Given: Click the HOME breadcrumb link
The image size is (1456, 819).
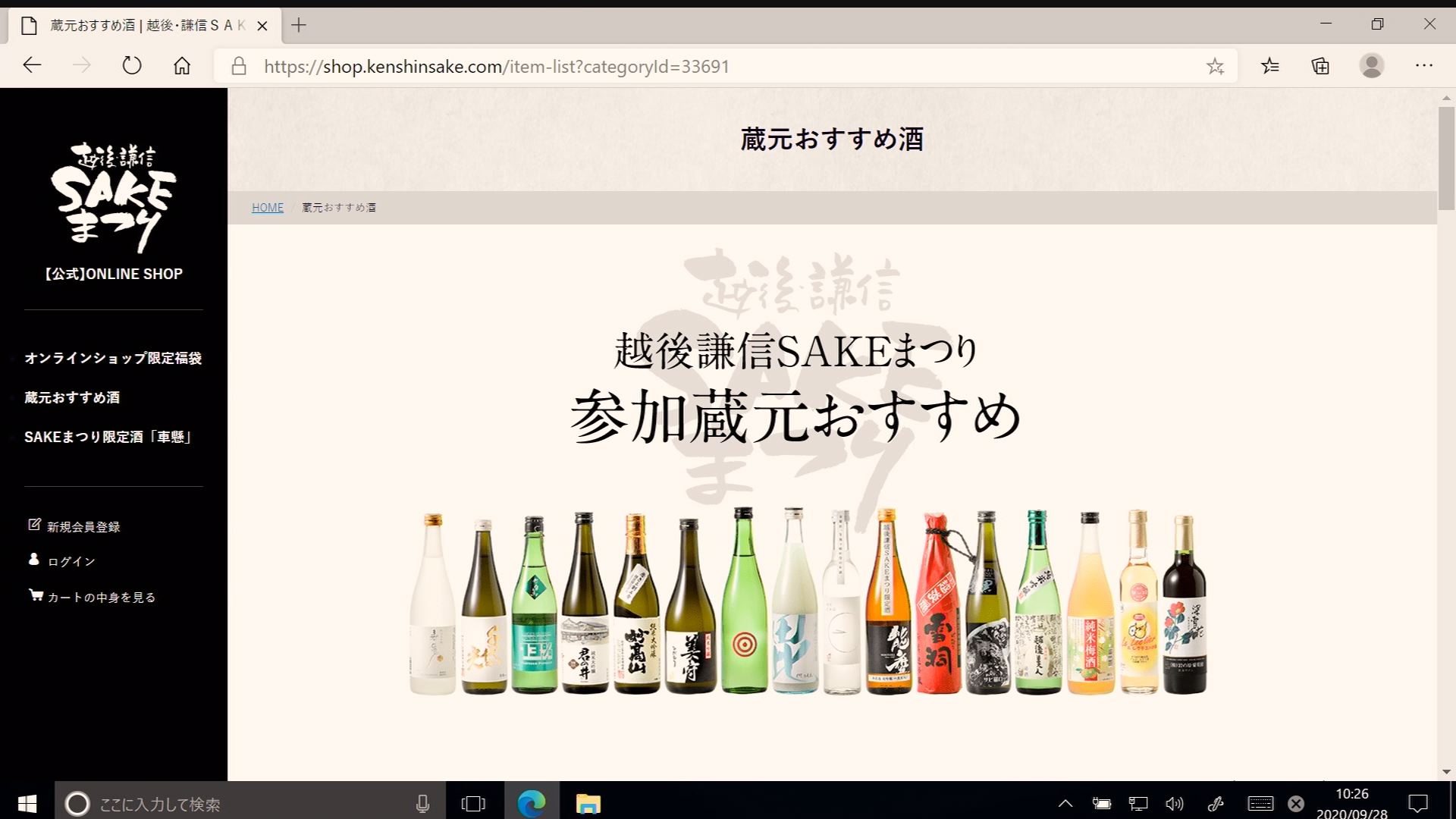Looking at the screenshot, I should tap(268, 208).
